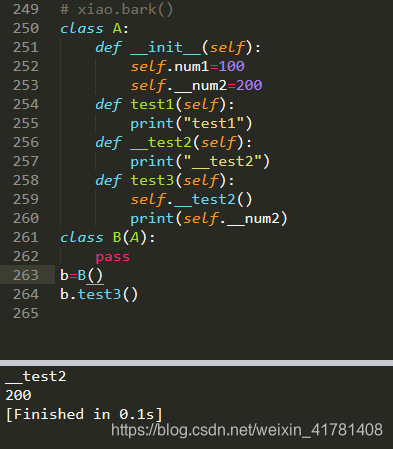Image resolution: width=393 pixels, height=449 pixels.
Task: Click line number 257 in gutter
Action: click(x=26, y=161)
